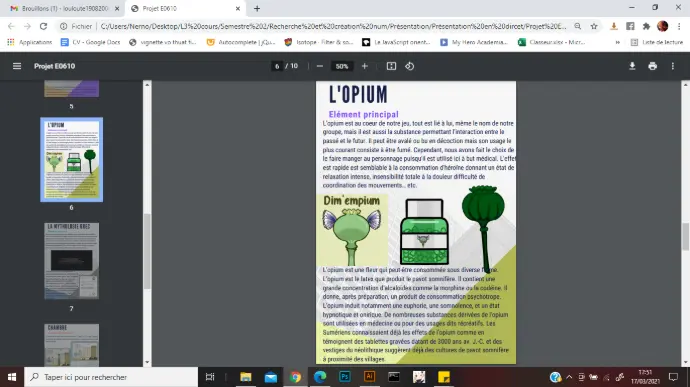Click the fit to page icon
The image size is (690, 387).
[x=391, y=66]
